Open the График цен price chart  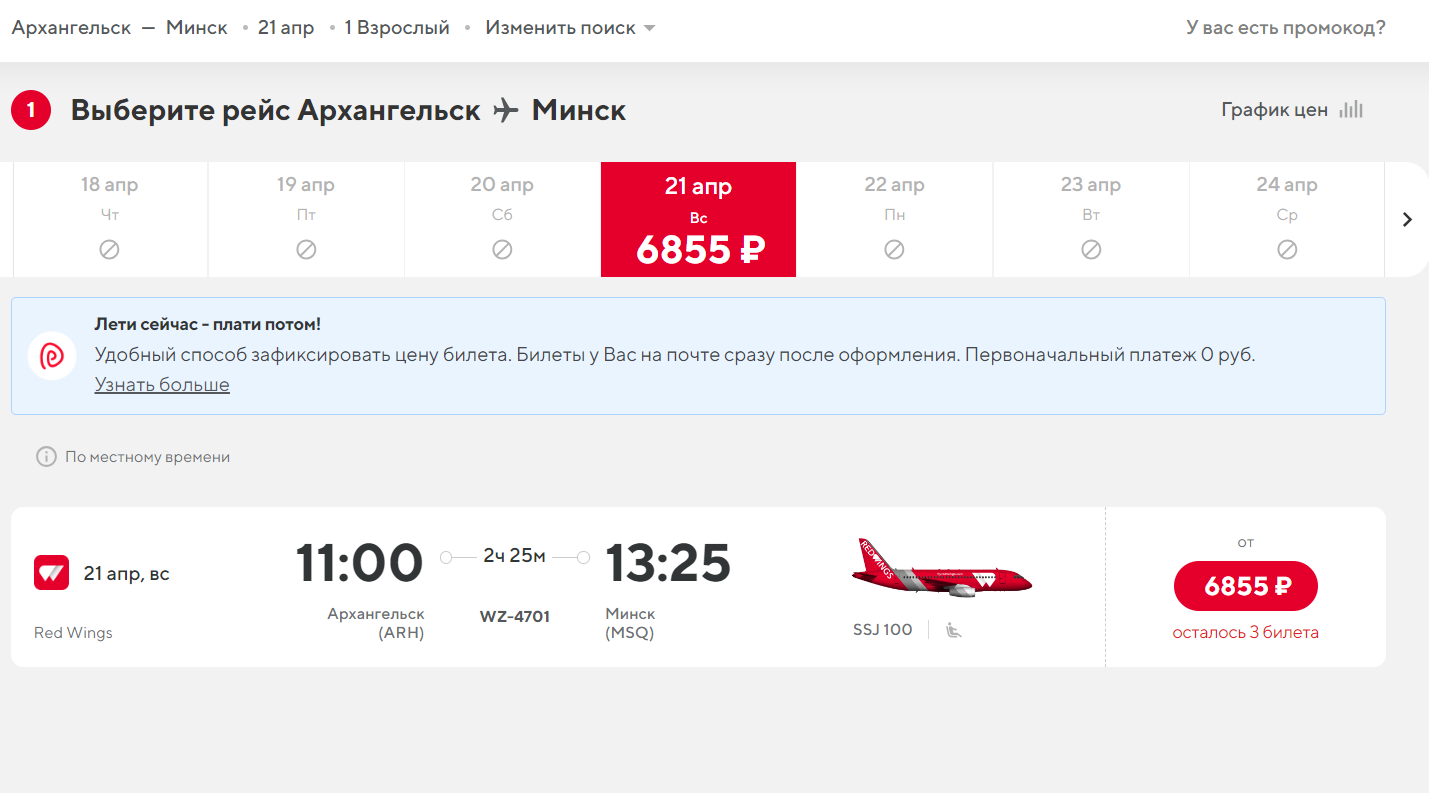(1274, 110)
